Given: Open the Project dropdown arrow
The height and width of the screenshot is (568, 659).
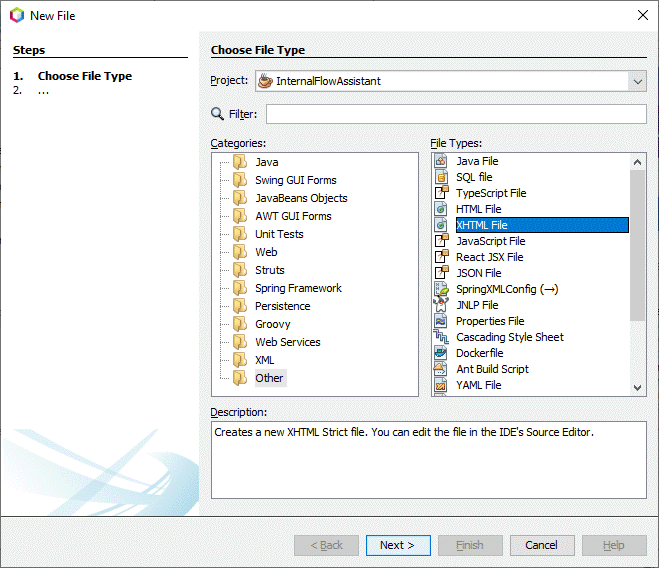Looking at the screenshot, I should [x=637, y=81].
